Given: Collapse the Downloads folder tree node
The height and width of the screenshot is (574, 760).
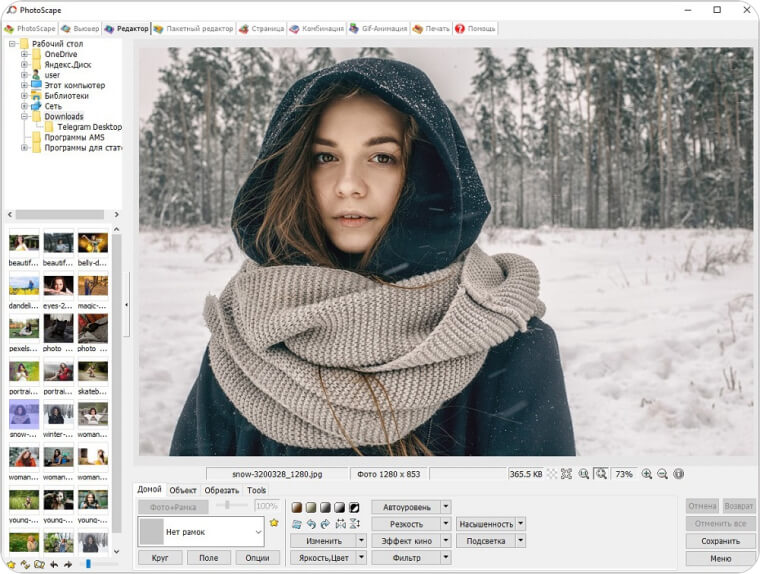Looking at the screenshot, I should (24, 117).
